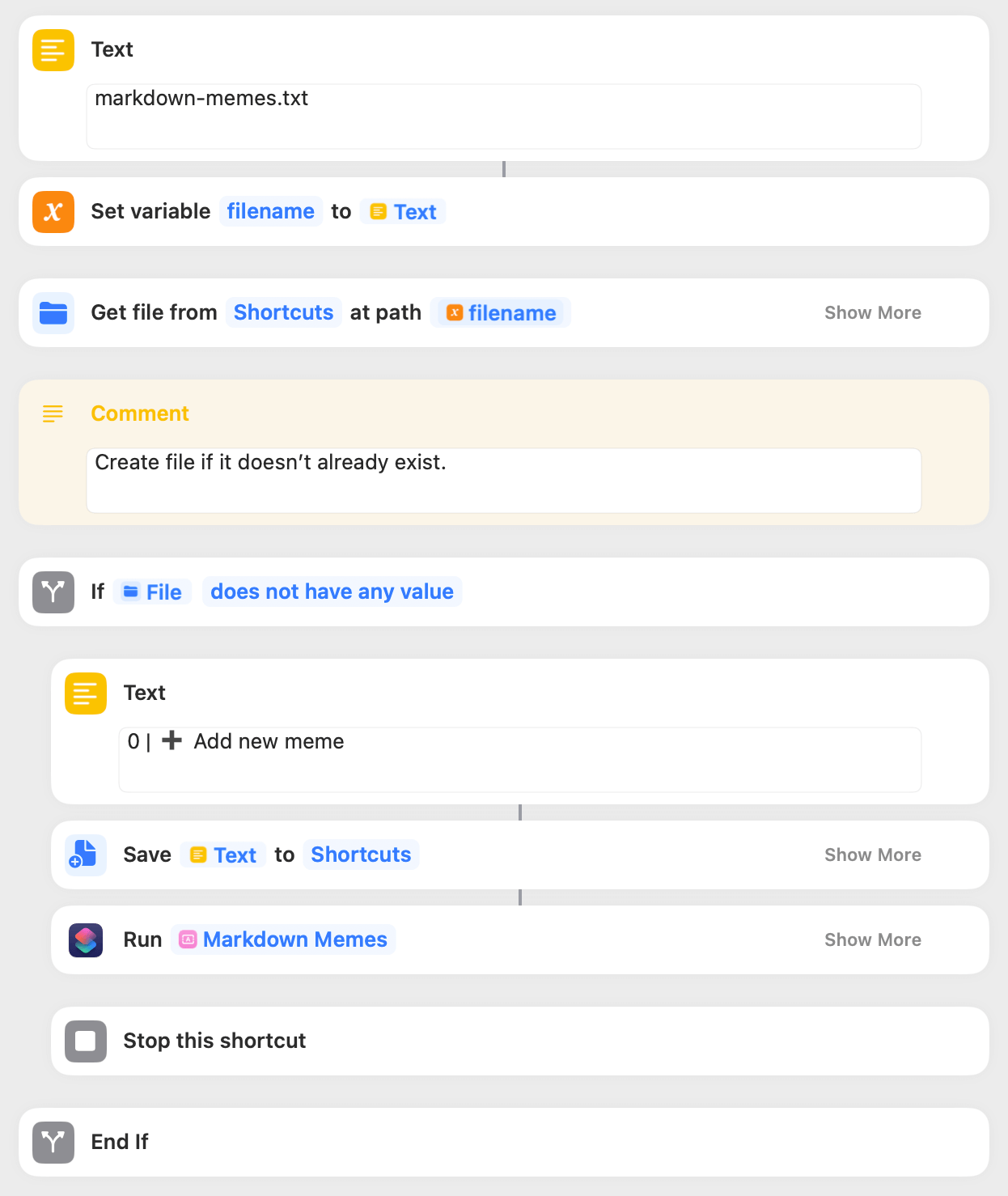The image size is (1008, 1196).
Task: Click the comment text field
Action: tap(504, 481)
